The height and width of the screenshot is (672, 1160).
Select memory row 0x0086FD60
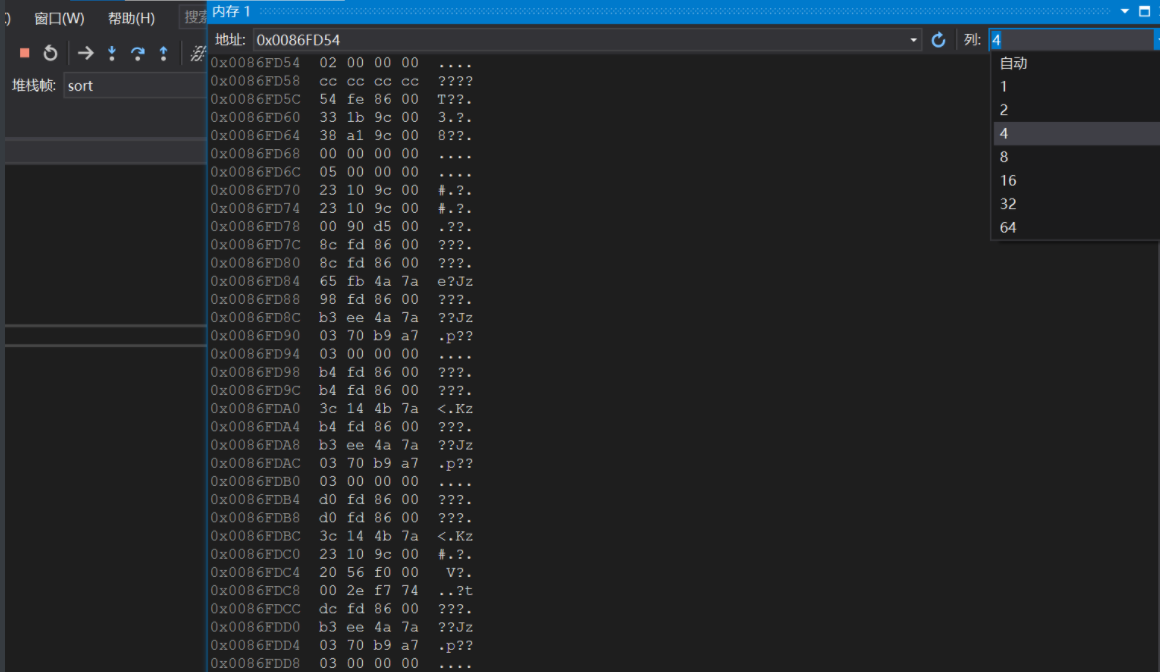pos(341,118)
